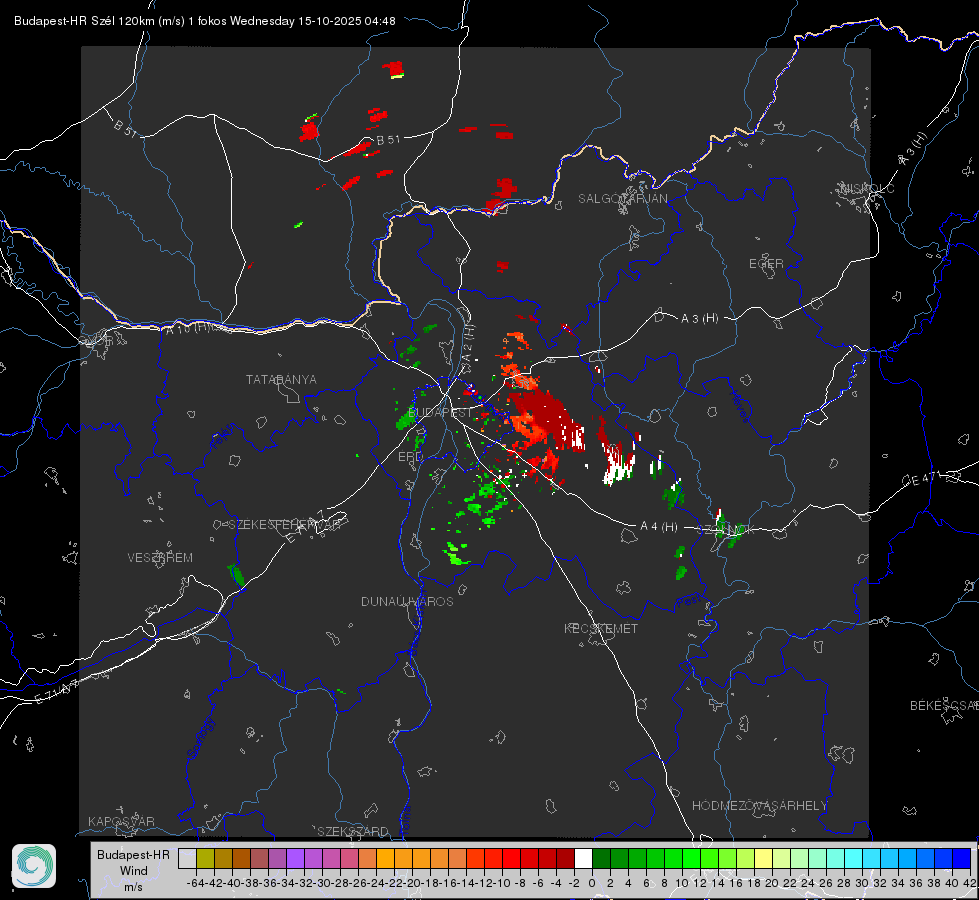This screenshot has height=900, width=979.
Task: Click the DUNAÚJVÁROS city label
Action: pos(407,601)
